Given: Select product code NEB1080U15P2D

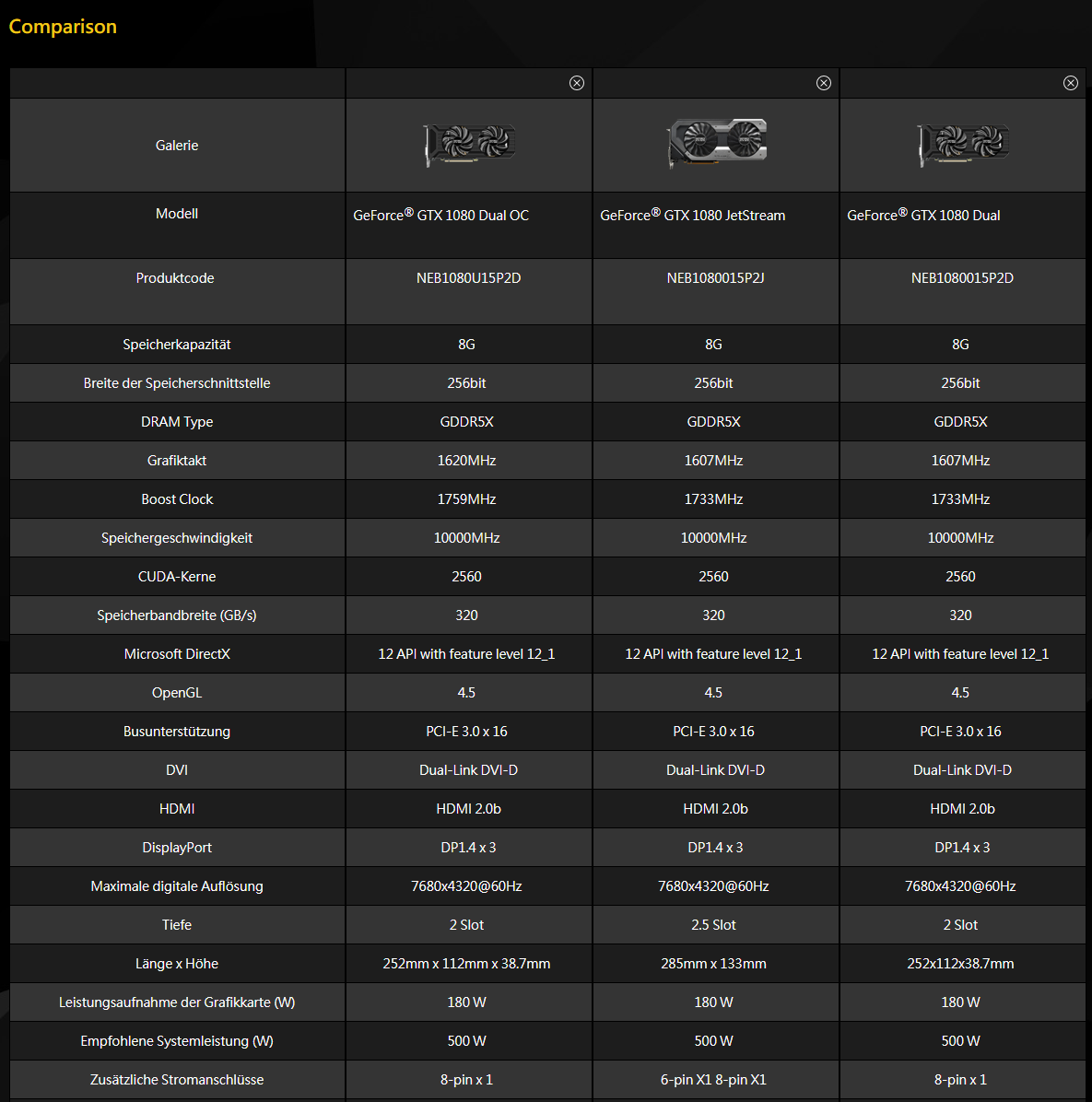Looking at the screenshot, I should tap(469, 278).
